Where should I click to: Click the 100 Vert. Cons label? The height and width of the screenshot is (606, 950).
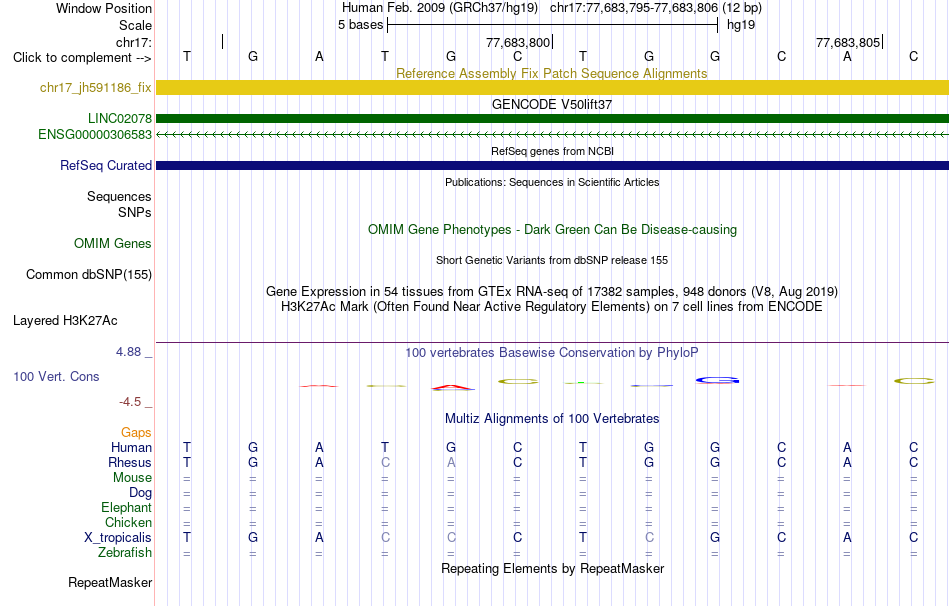pos(56,377)
